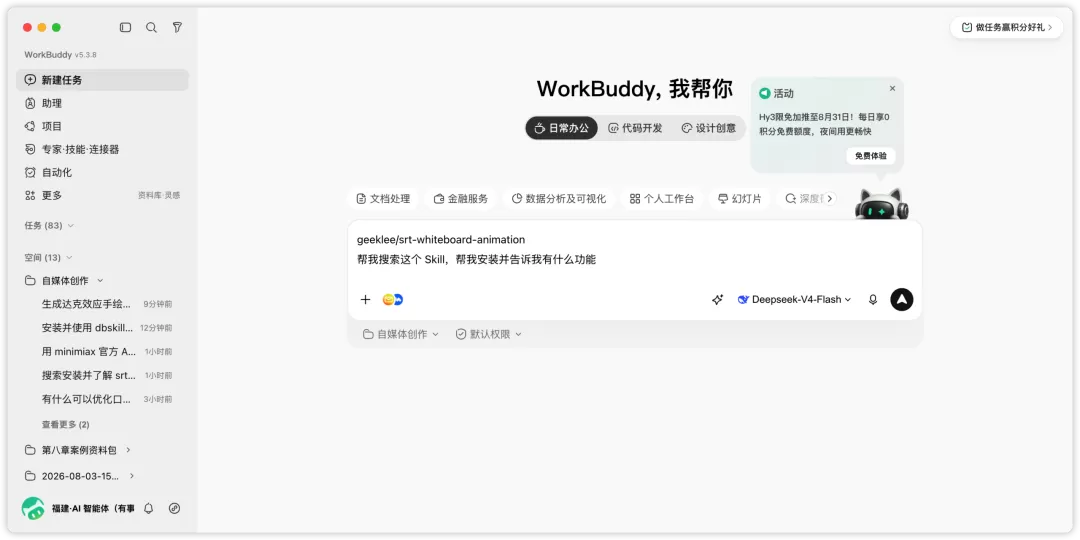Switch to 设计创意 tab

click(709, 127)
